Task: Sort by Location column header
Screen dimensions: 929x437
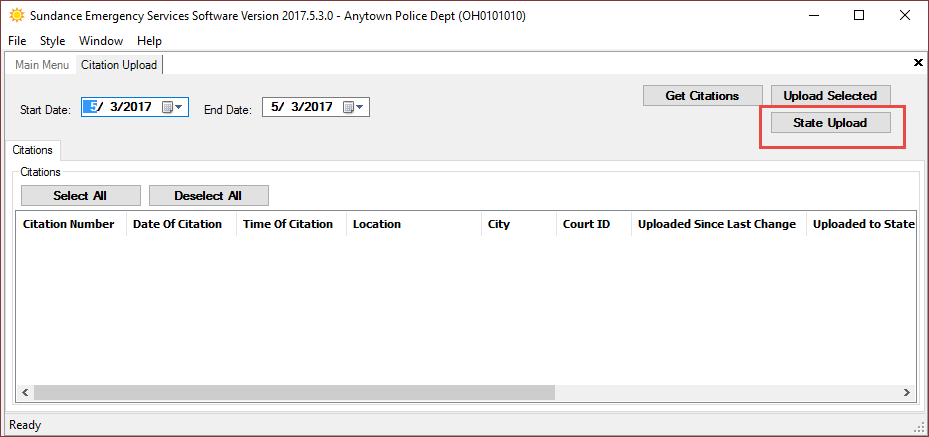Action: coord(414,224)
